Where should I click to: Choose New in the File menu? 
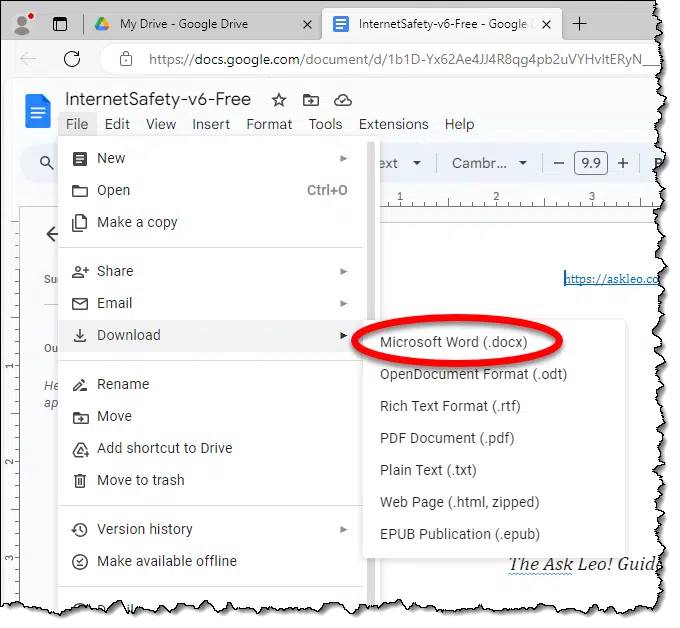(x=211, y=158)
